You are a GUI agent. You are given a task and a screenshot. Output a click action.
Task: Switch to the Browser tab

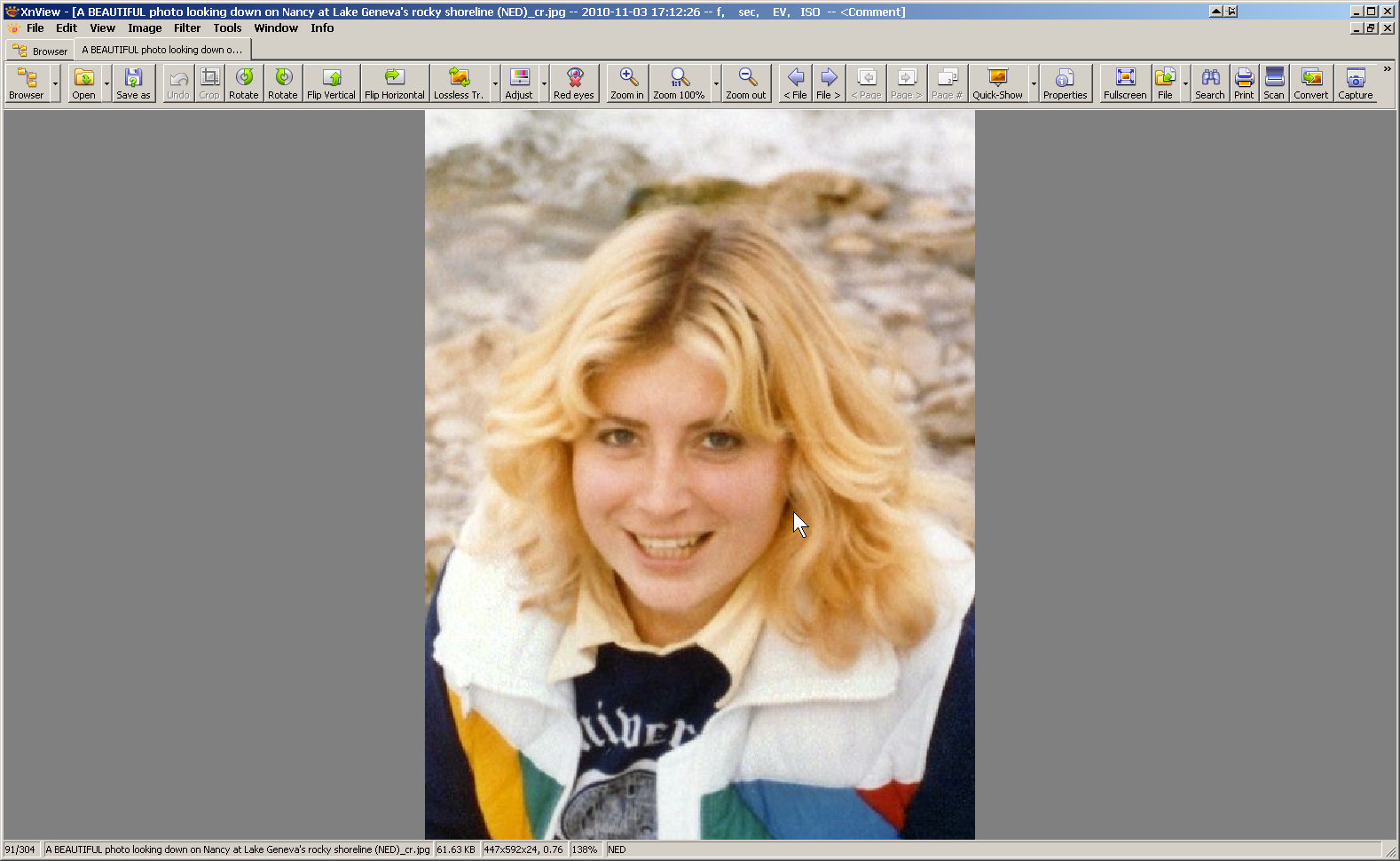[41, 51]
